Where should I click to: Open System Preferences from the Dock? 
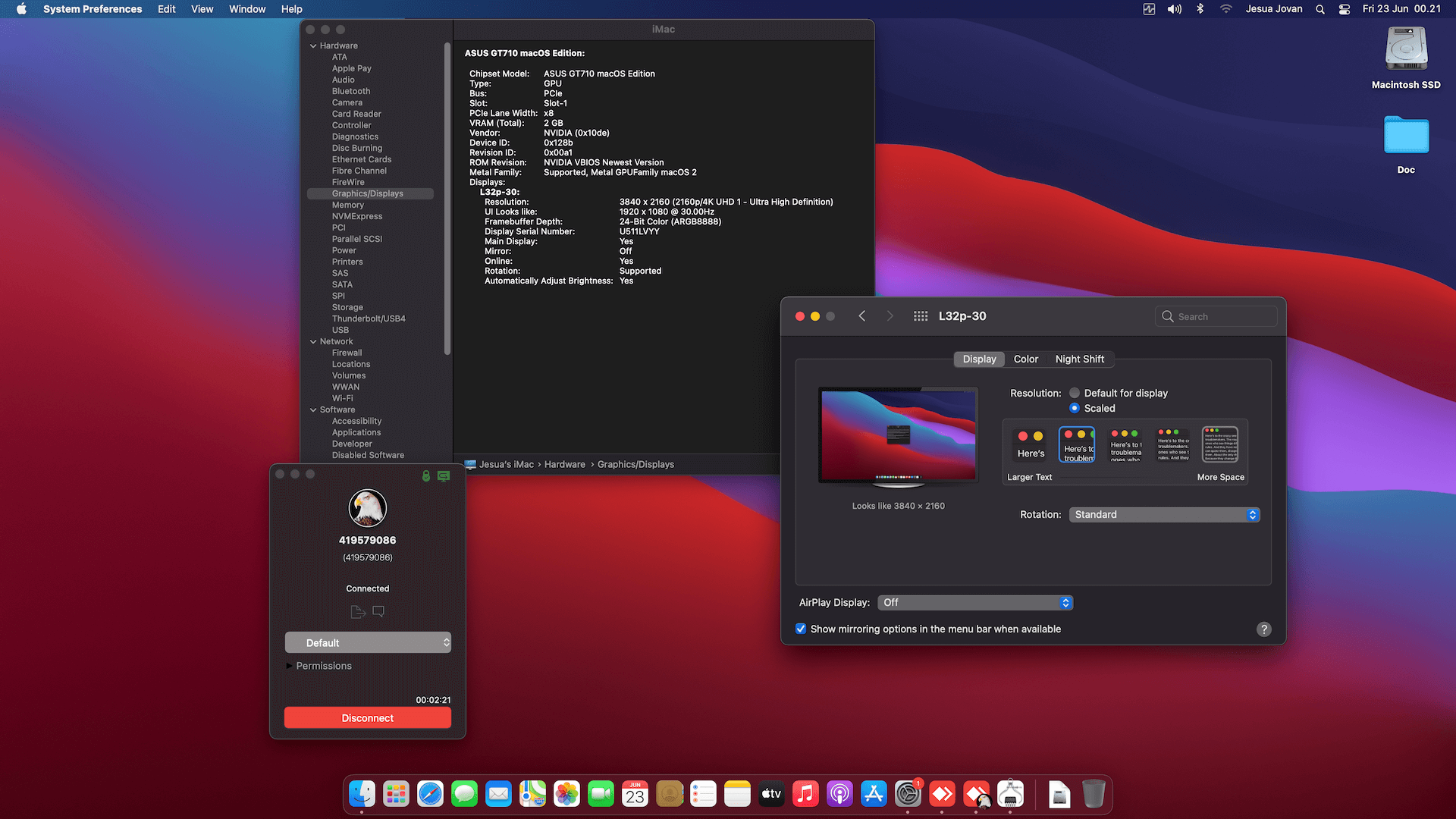908,794
